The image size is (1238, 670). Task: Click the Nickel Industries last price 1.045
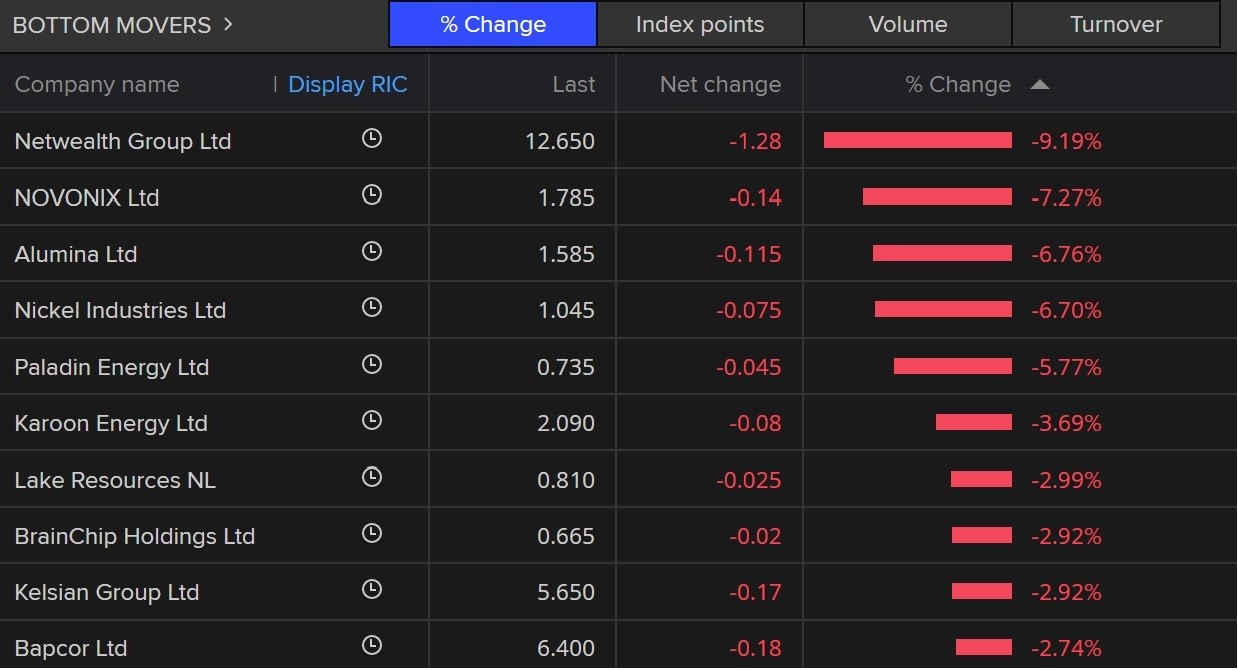tap(566, 310)
